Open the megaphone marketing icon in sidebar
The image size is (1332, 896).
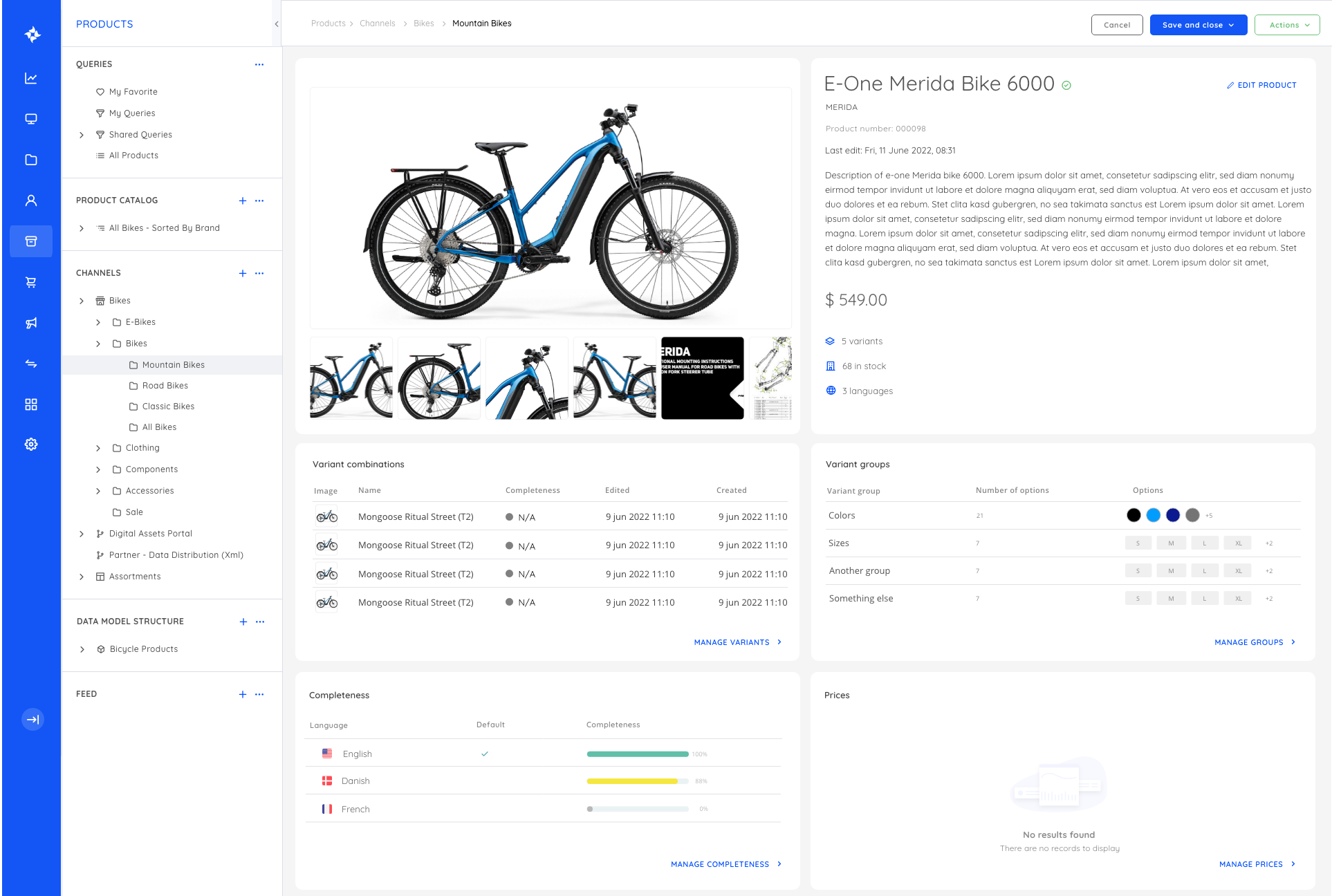(31, 323)
